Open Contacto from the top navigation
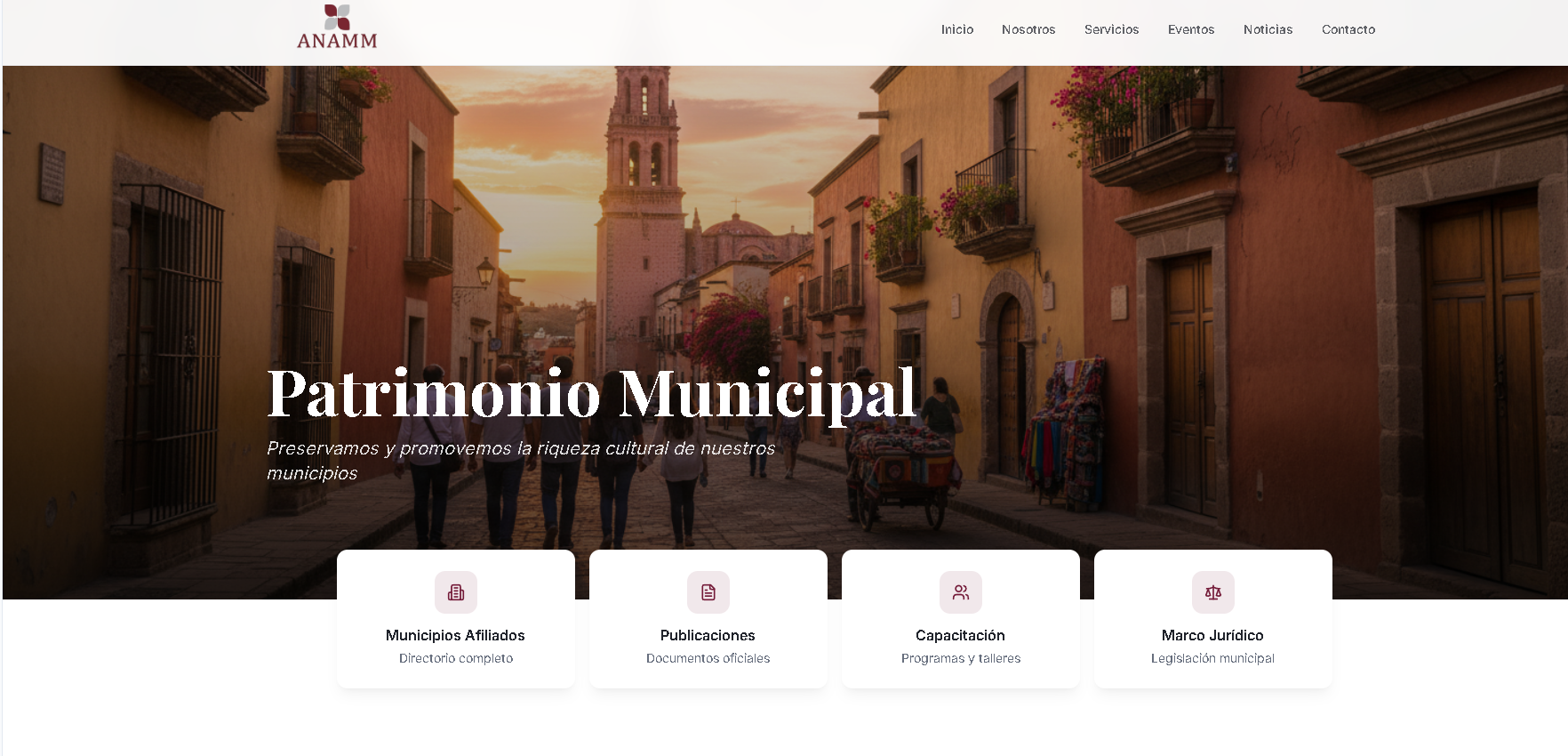The height and width of the screenshot is (756, 1568). click(x=1348, y=29)
